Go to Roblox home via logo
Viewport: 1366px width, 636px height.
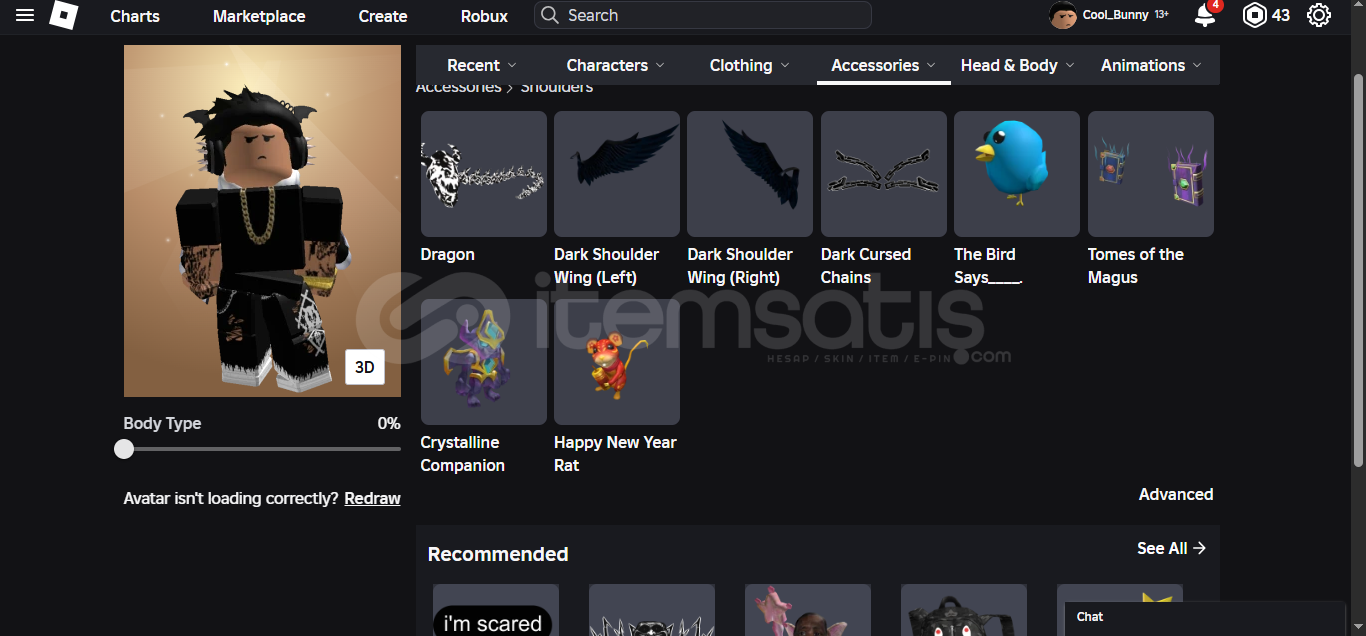(64, 15)
